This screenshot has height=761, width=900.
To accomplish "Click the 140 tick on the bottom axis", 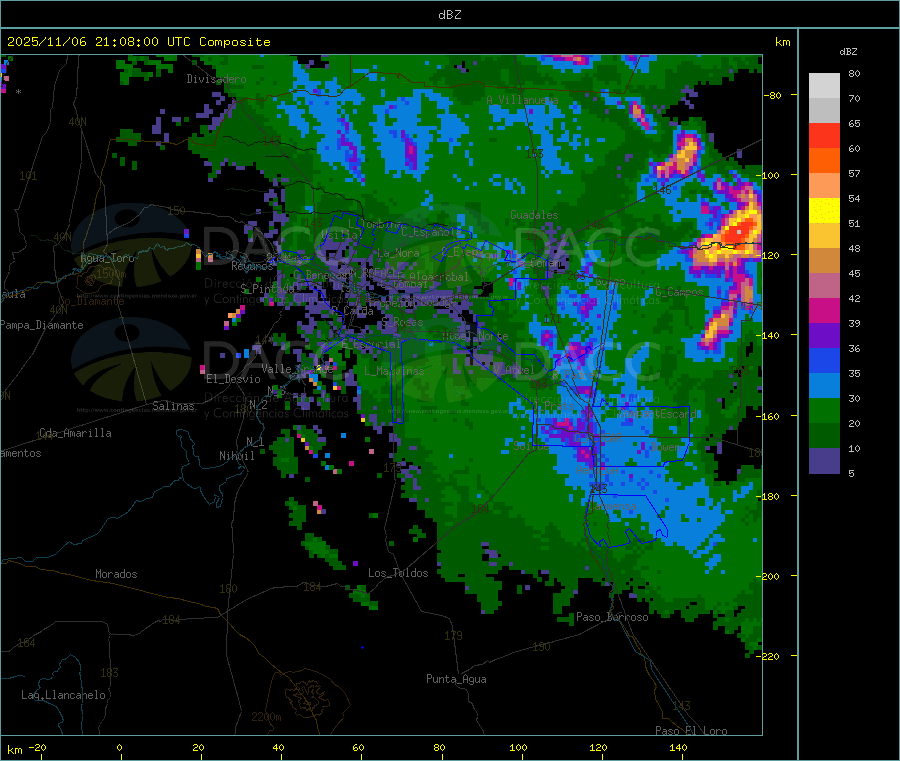I will [678, 747].
